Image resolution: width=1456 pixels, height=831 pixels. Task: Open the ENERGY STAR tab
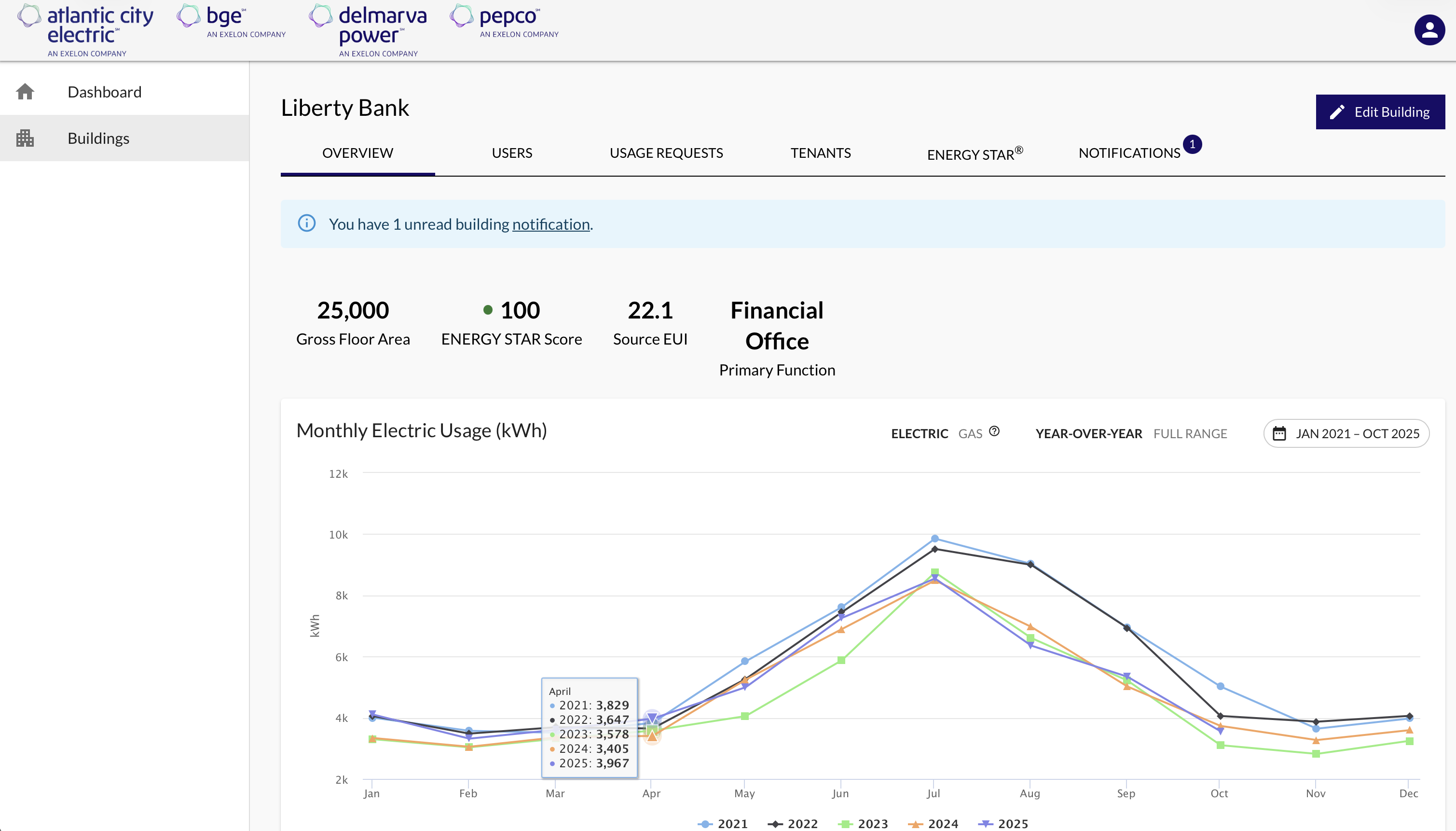click(975, 153)
